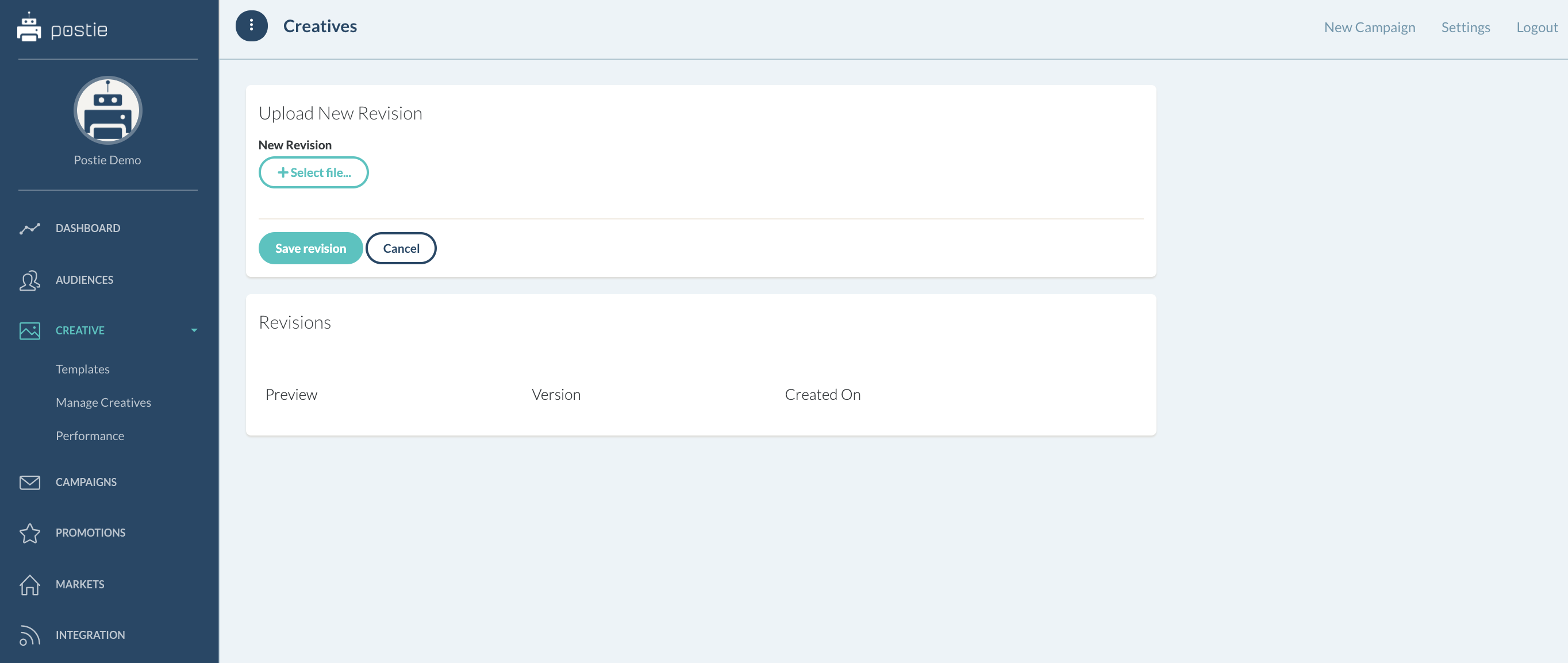Click the Audiences people icon
The height and width of the screenshot is (663, 1568).
(29, 280)
